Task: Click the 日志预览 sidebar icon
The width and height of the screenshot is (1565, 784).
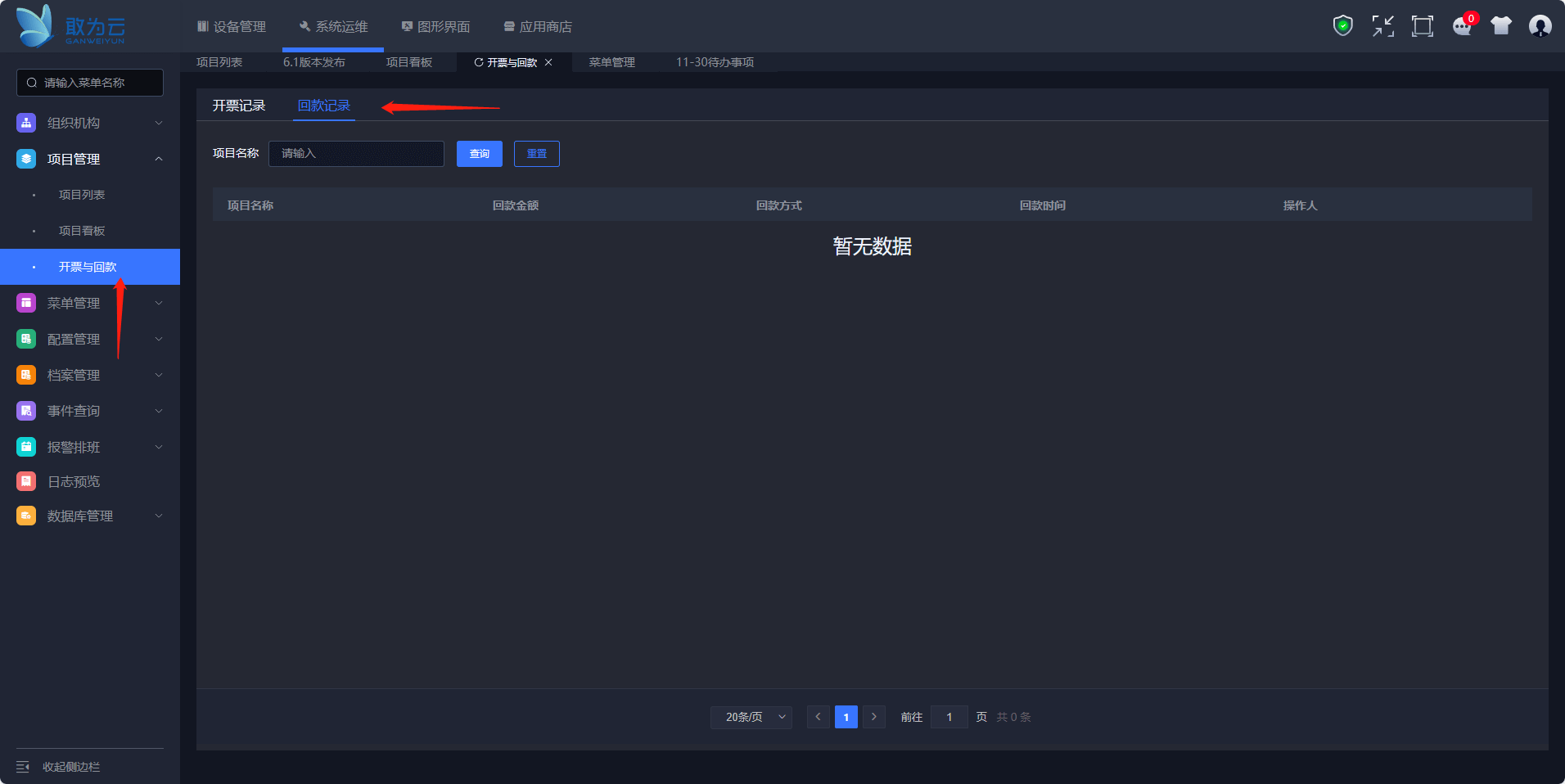Action: click(26, 481)
